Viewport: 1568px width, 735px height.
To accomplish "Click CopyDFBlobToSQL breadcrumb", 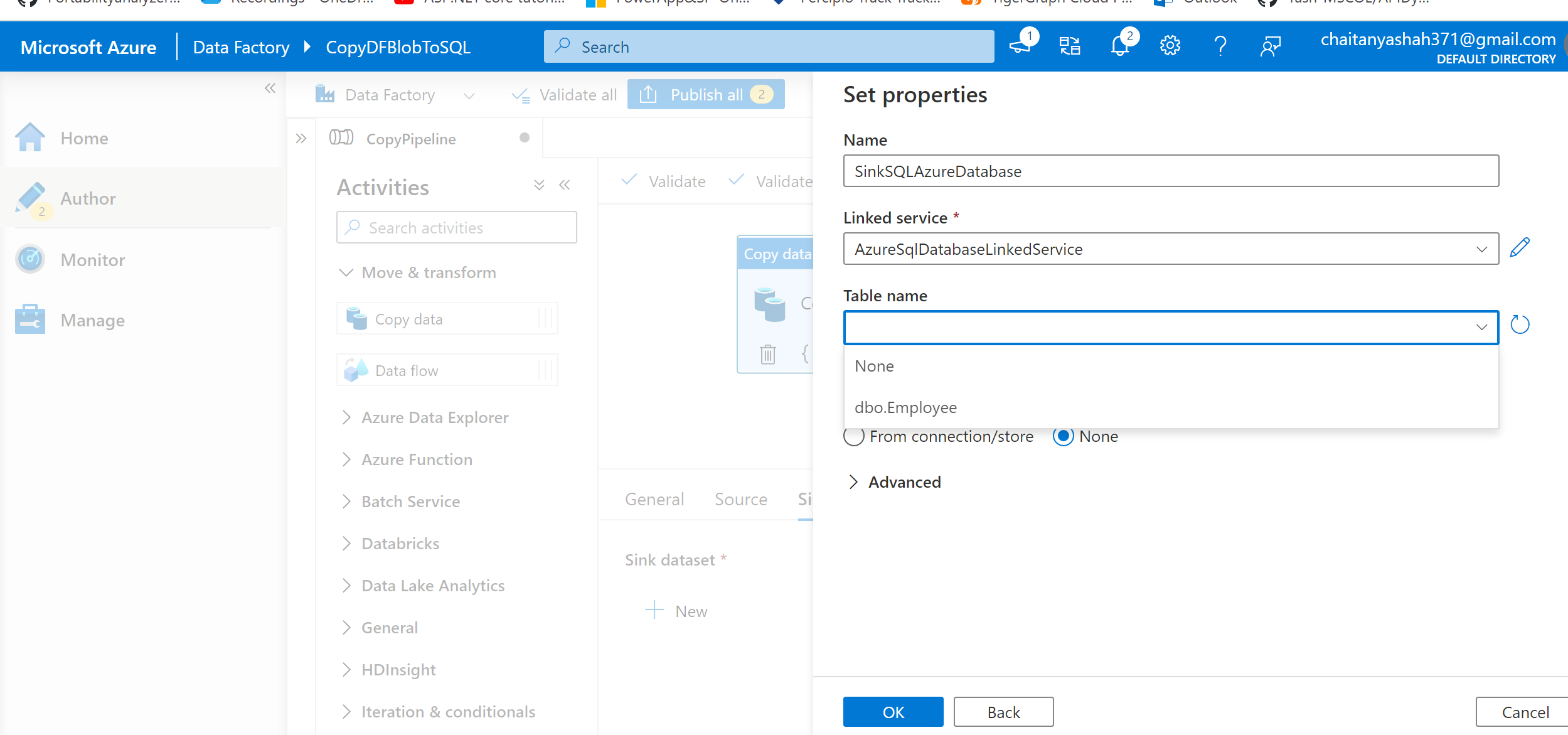I will click(398, 47).
